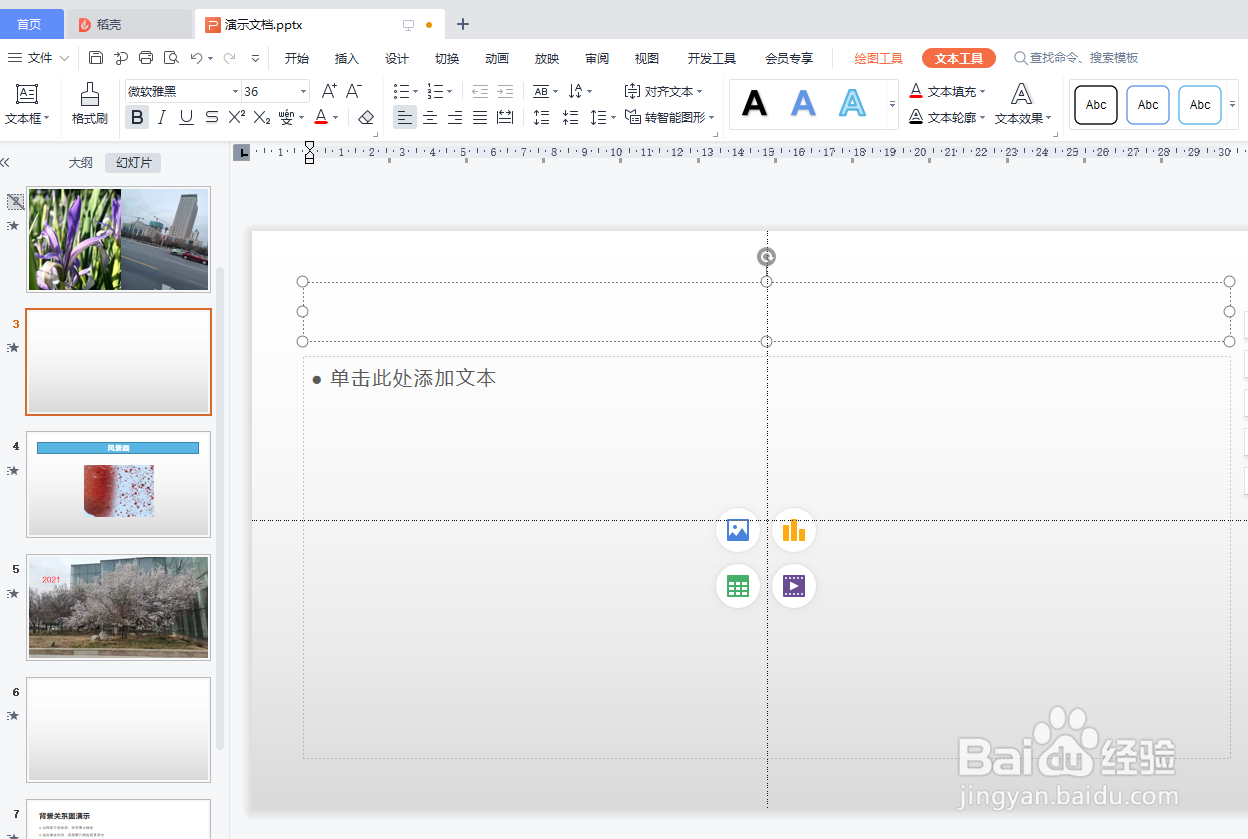Viewport: 1248px width, 839px height.
Task: Toggle left text alignment
Action: 404,117
